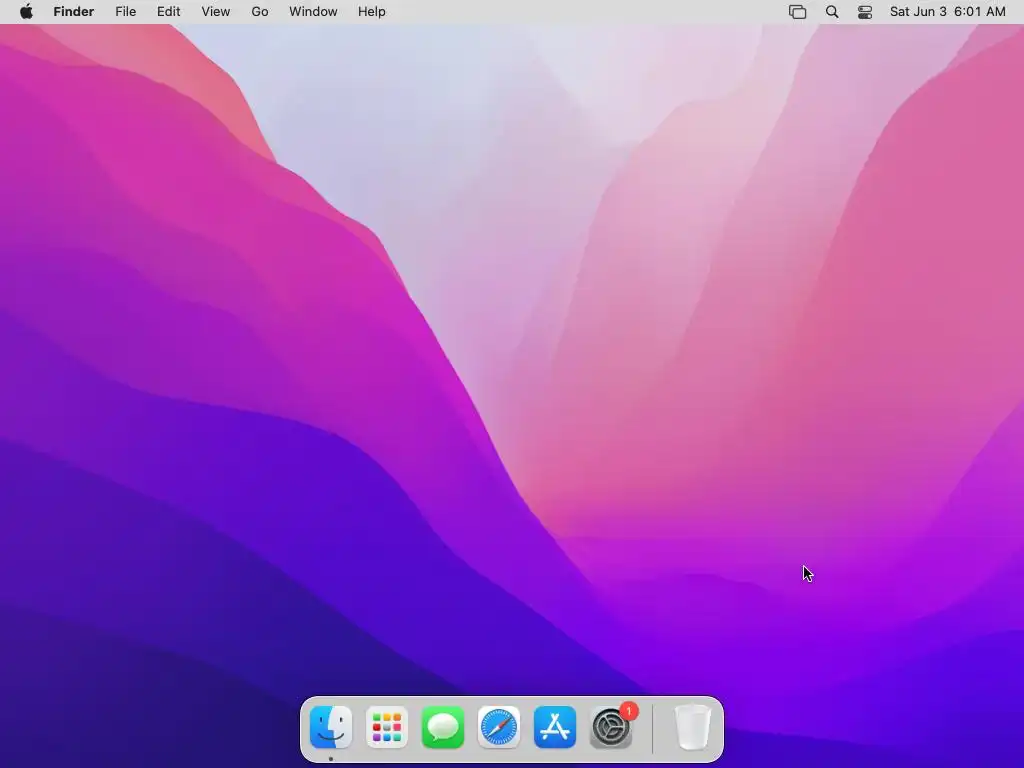Open Messages from the Dock
This screenshot has width=1024, height=768.
point(443,727)
